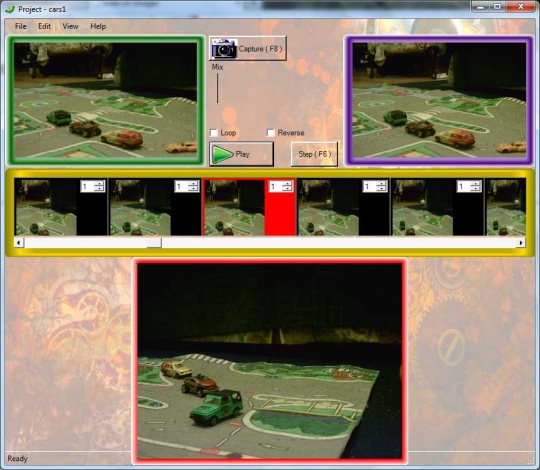540x470 pixels.
Task: Select the fourth frame thumbnail in timeline
Action: click(329, 207)
